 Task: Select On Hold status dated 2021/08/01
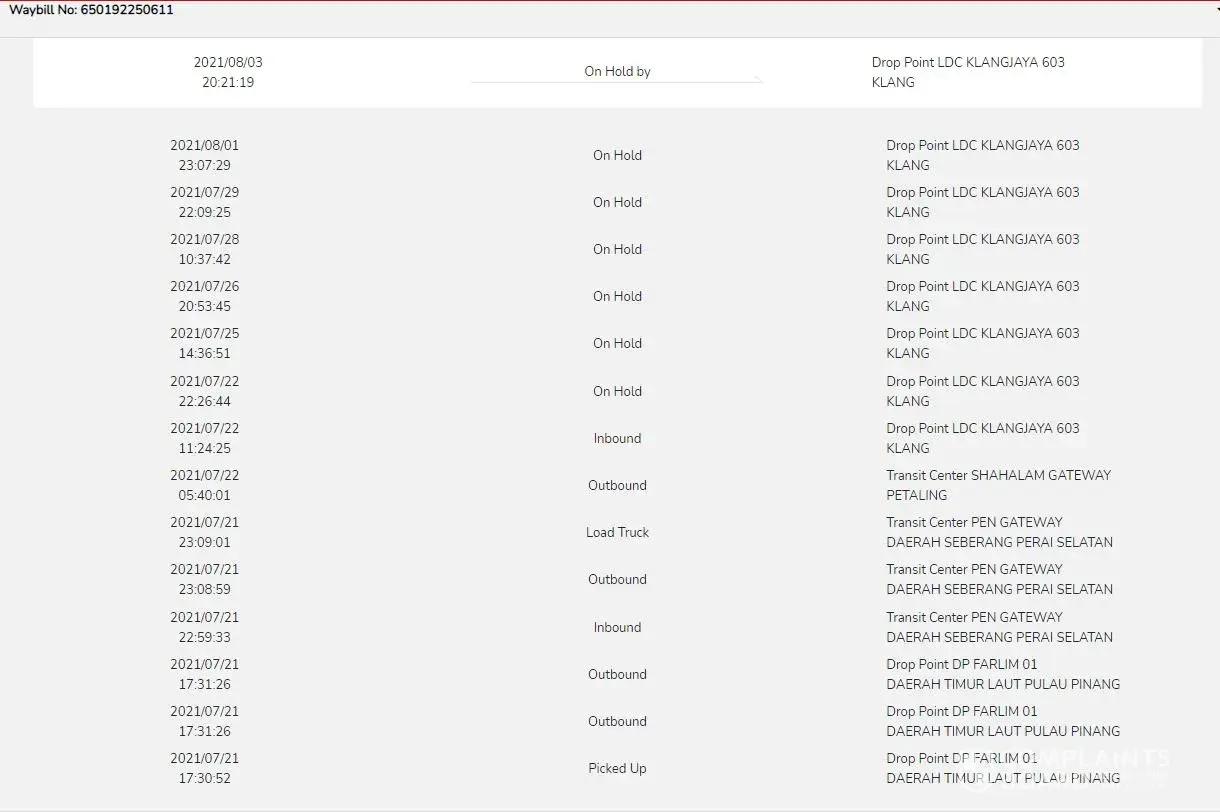pyautogui.click(x=617, y=155)
